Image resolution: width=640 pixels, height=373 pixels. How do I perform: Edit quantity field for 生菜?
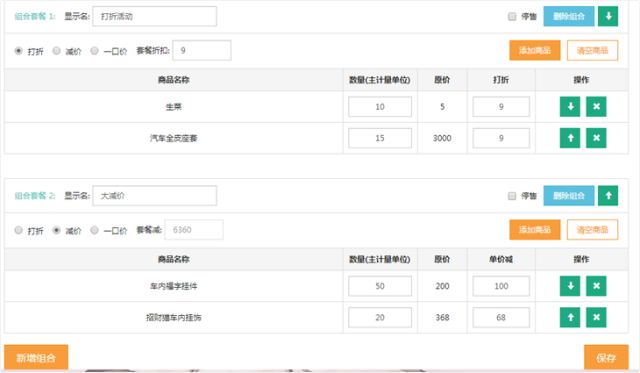[380, 107]
